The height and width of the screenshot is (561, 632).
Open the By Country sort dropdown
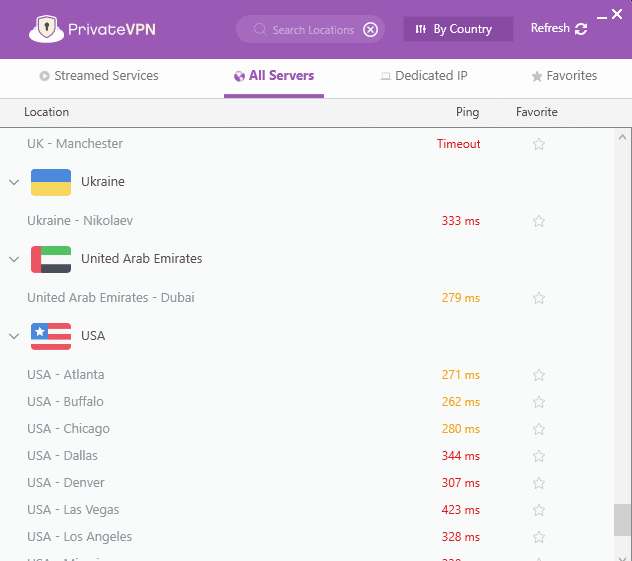point(457,29)
